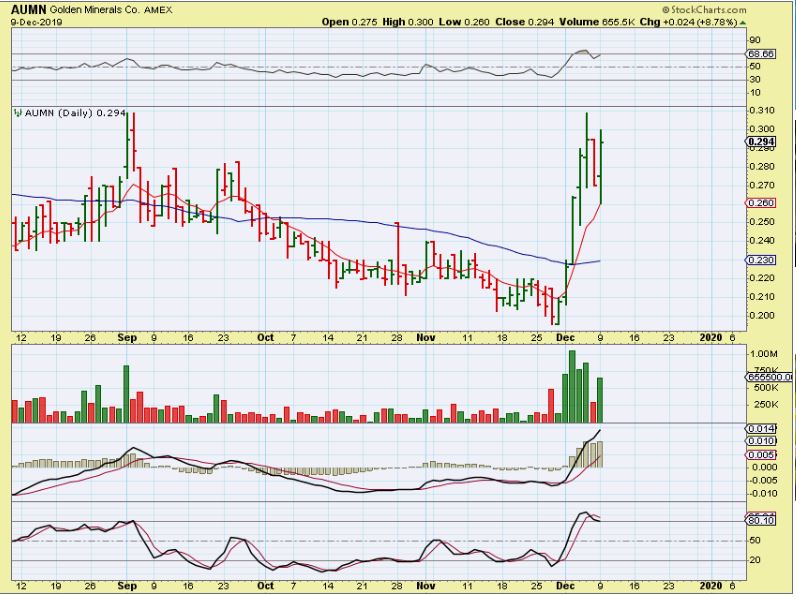Click the Chg +0.024 (+8.78%) value
This screenshot has width=796, height=597.
point(688,22)
